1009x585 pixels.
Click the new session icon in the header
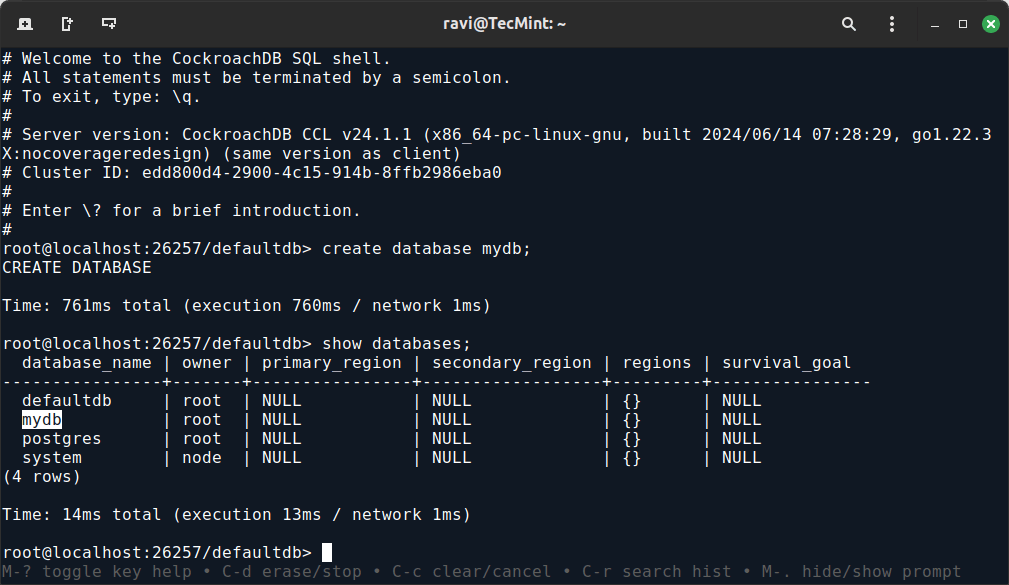point(25,23)
